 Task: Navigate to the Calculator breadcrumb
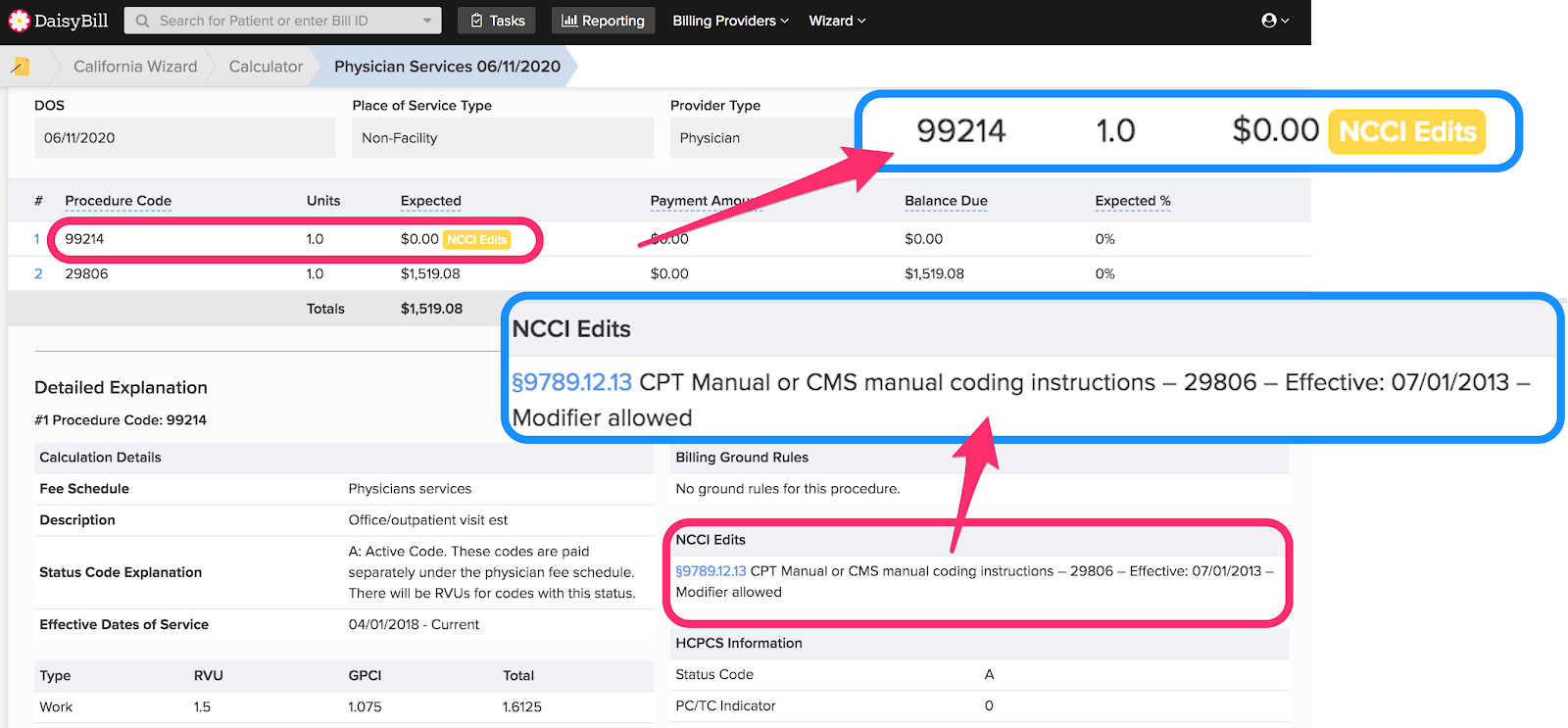(266, 67)
